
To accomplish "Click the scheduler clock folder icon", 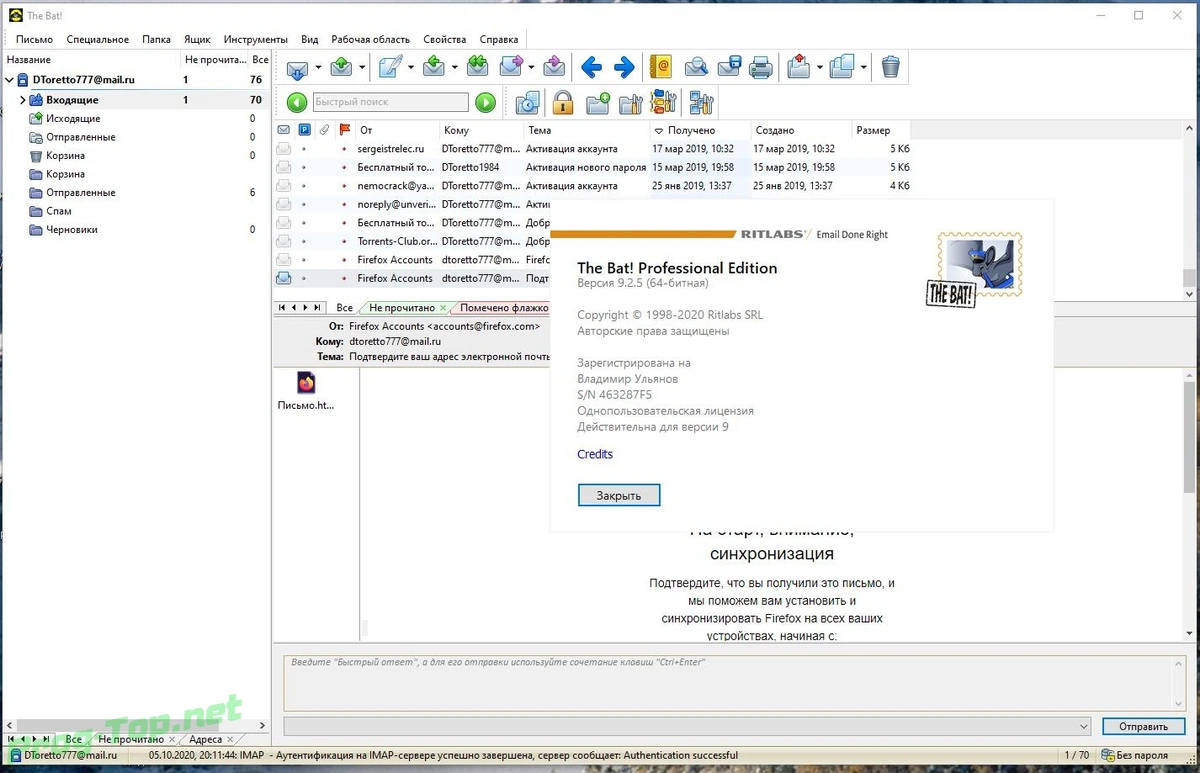I will pyautogui.click(x=528, y=102).
